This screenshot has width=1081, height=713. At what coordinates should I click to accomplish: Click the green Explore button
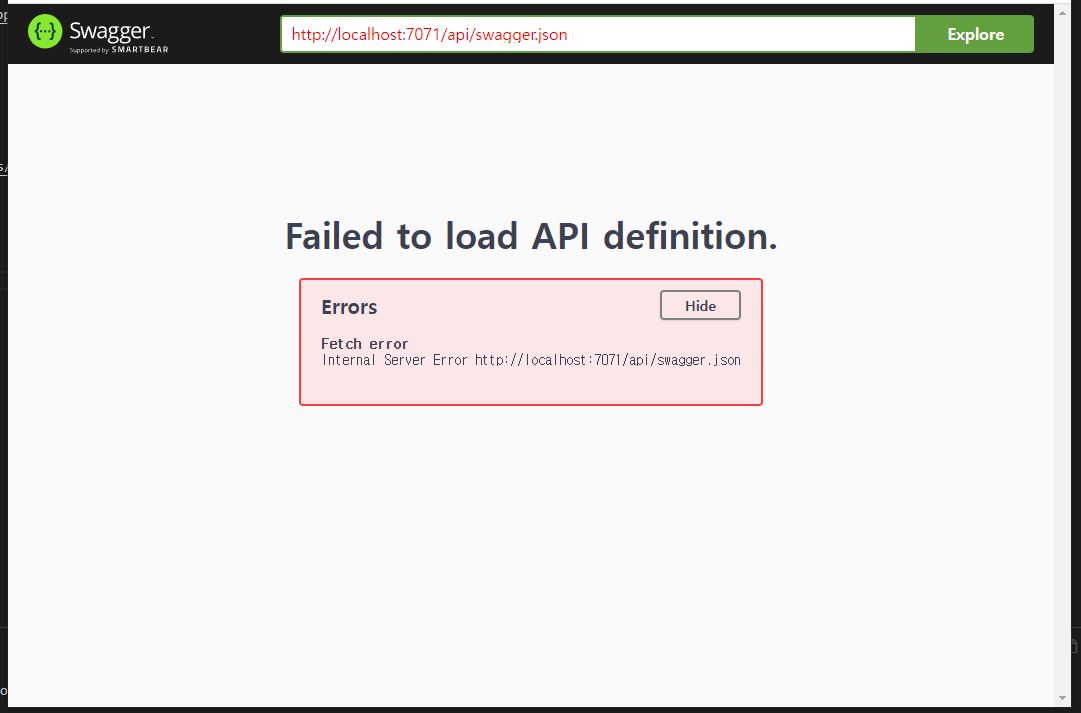975,34
